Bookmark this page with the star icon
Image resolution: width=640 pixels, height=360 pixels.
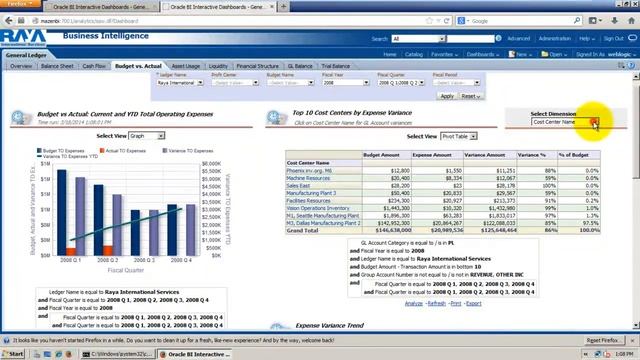429,21
